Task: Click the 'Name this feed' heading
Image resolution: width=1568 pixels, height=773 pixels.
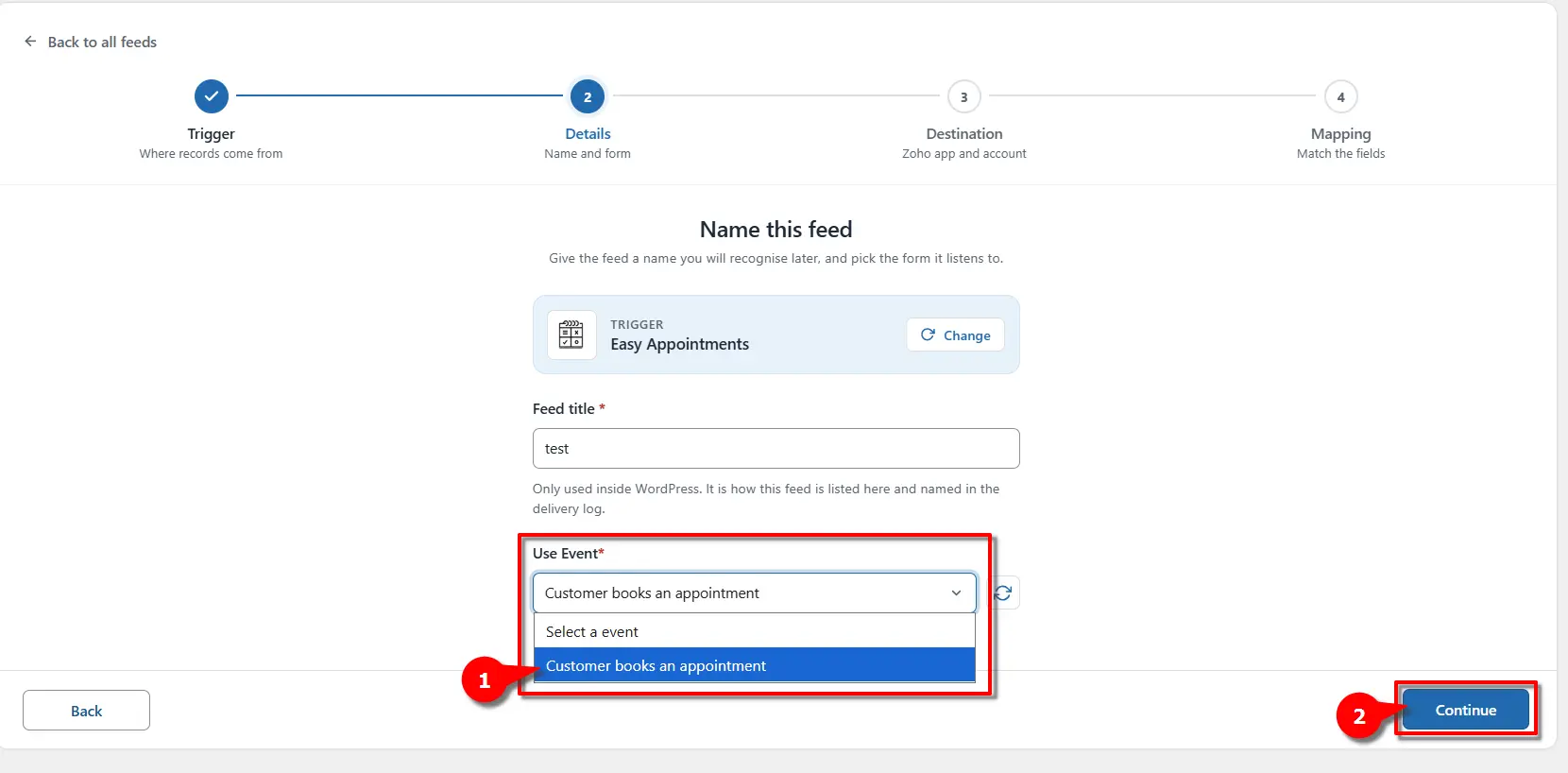Action: point(775,230)
